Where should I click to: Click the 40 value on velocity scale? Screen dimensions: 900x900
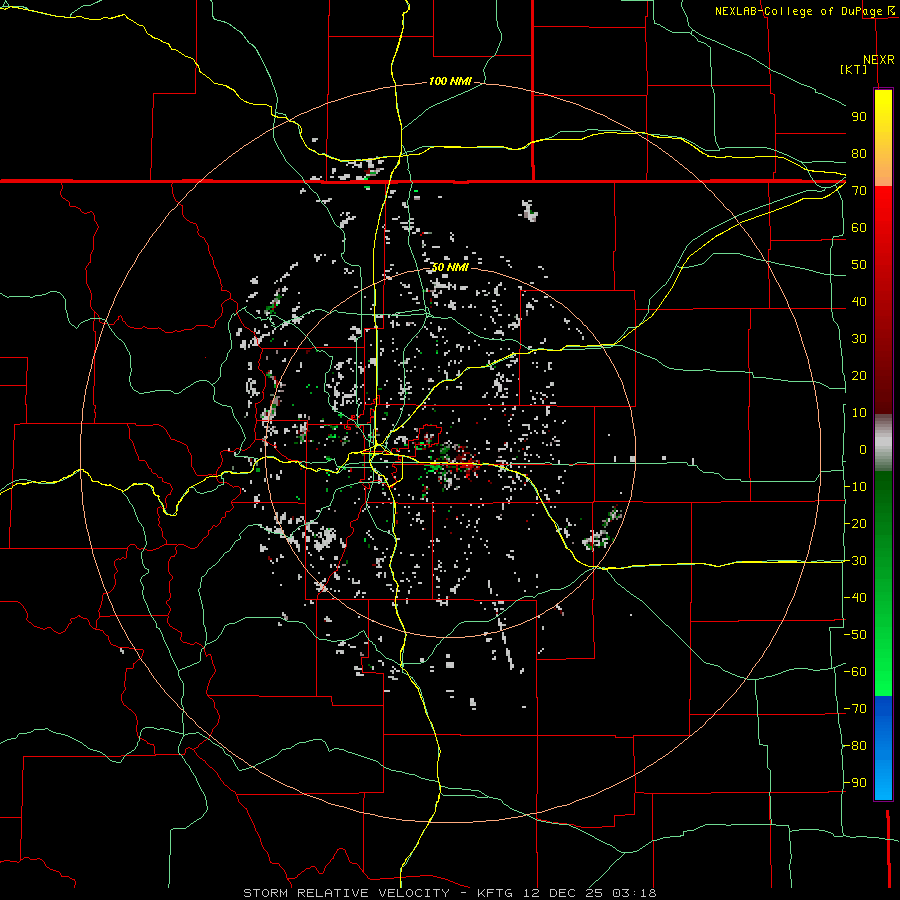[x=859, y=301]
